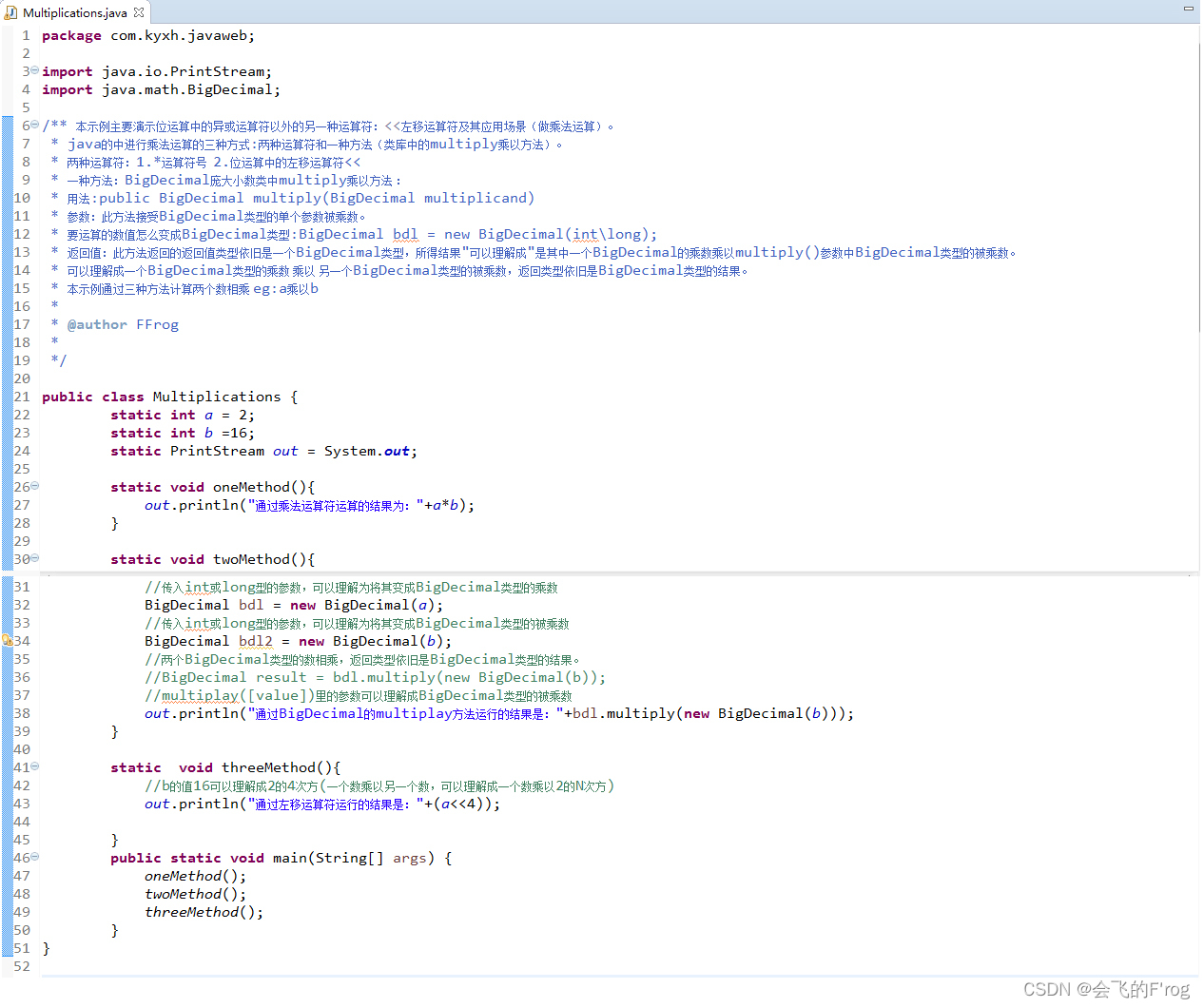Screen dimensions: 1204x1008
Task: Collapse the Javadoc comment fold at line 6
Action: 35,125
